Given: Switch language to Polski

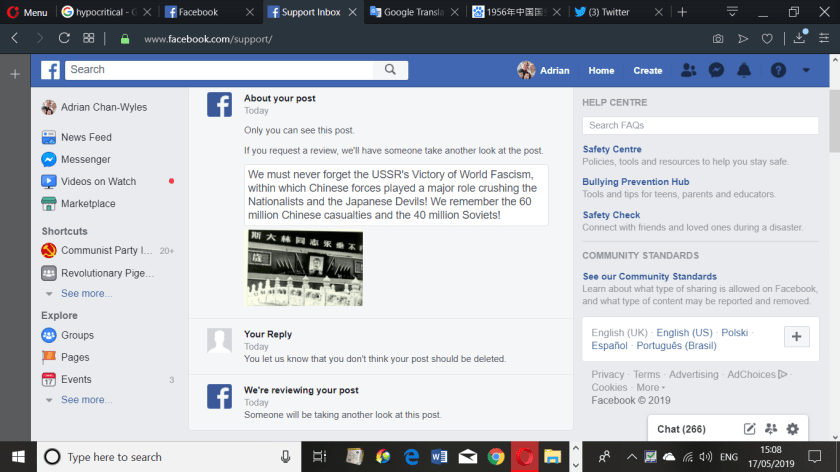Looking at the screenshot, I should coord(734,333).
